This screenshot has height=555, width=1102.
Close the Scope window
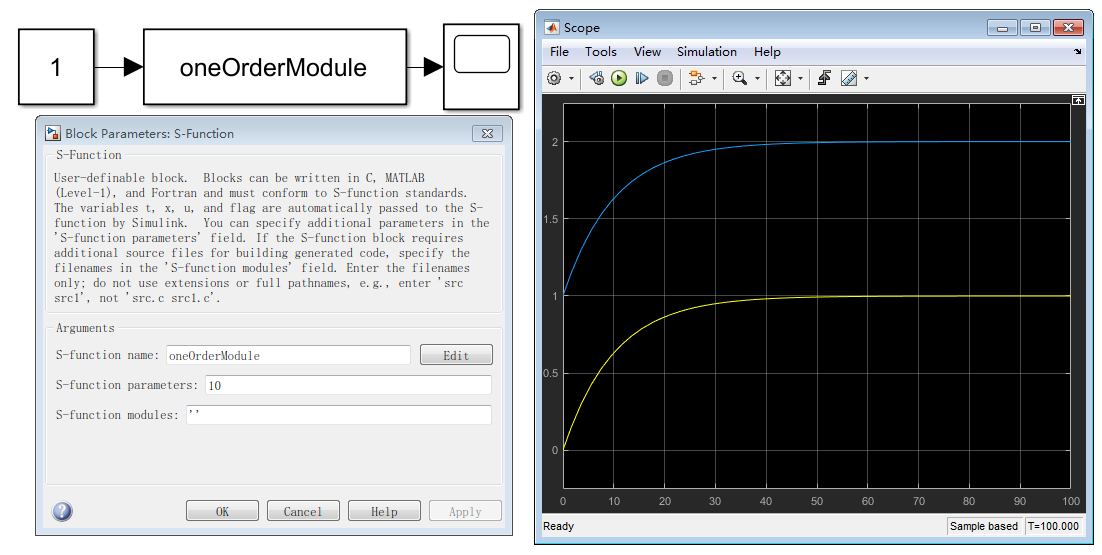1068,28
